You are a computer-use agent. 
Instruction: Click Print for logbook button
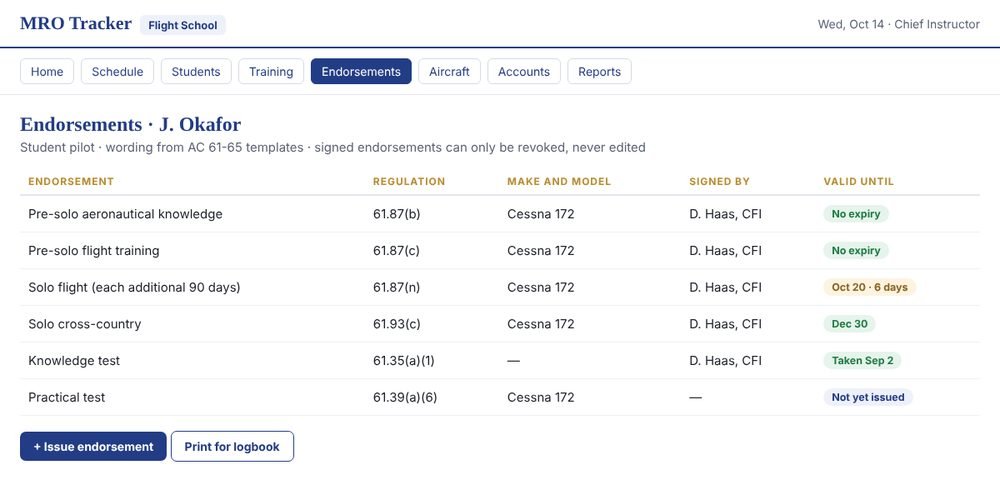[x=232, y=447]
